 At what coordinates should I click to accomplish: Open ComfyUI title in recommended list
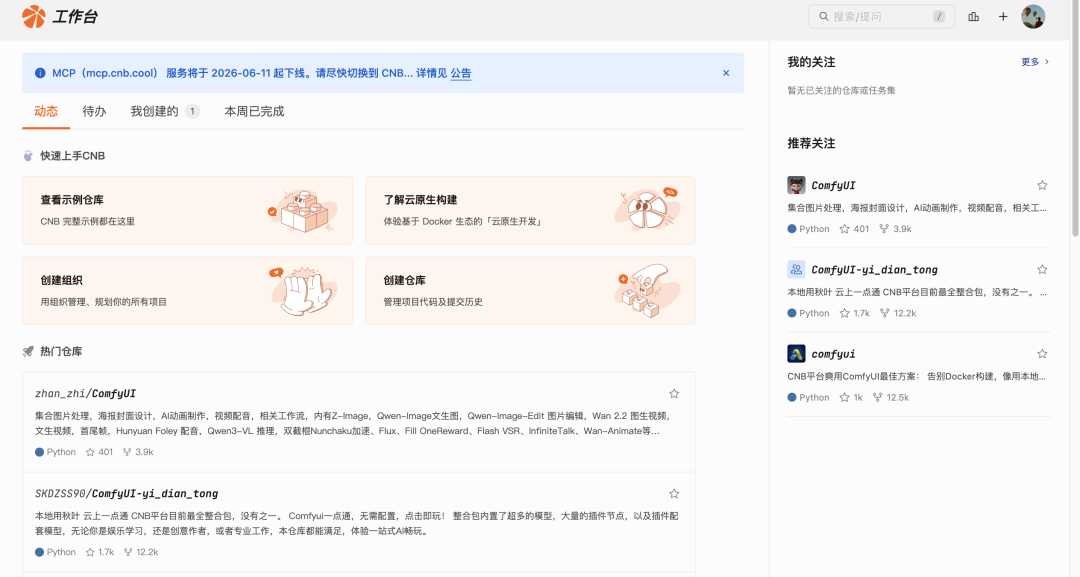click(833, 185)
